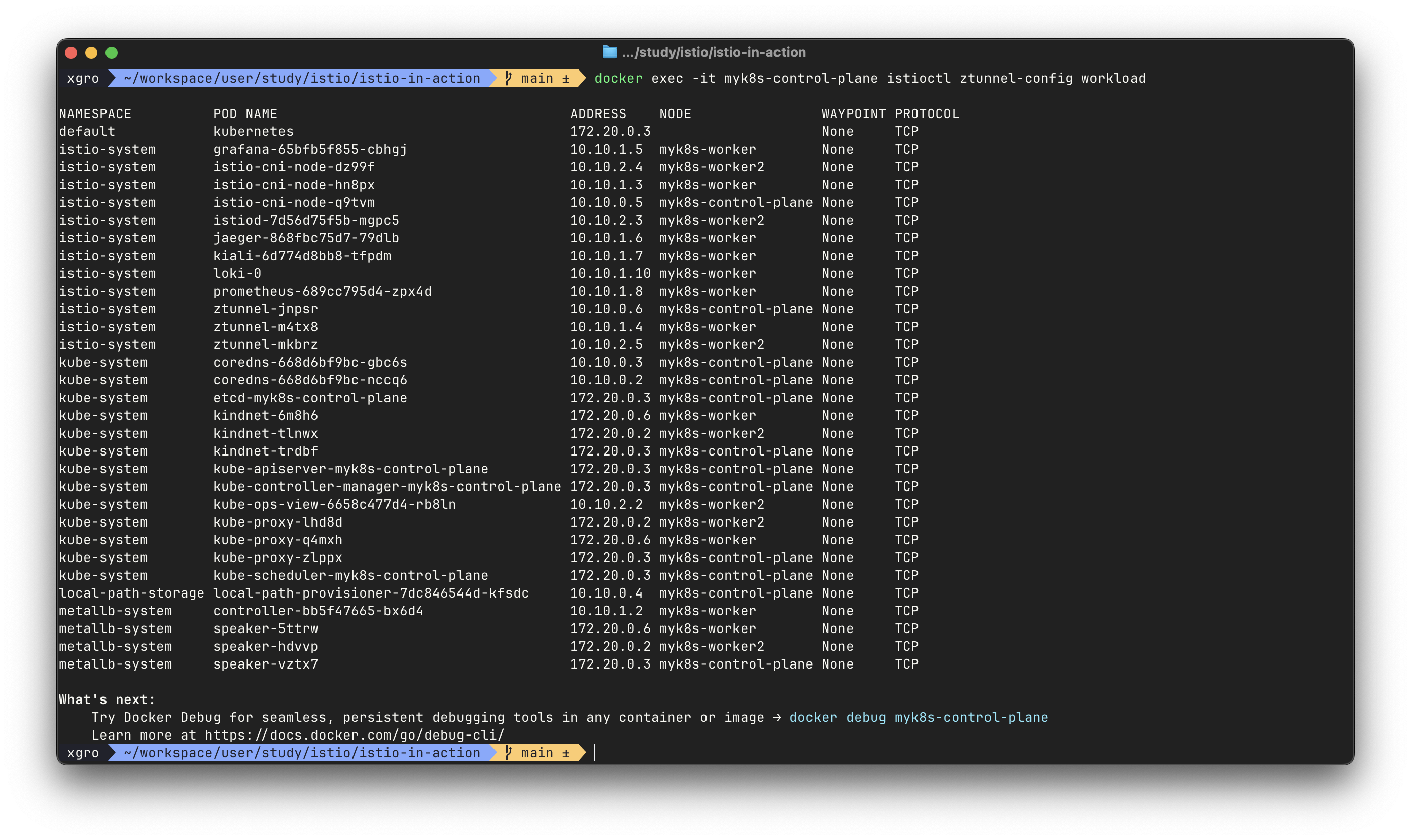1411x840 pixels.
Task: Open the docs.docker.com/go/debug-cli link
Action: 355,736
